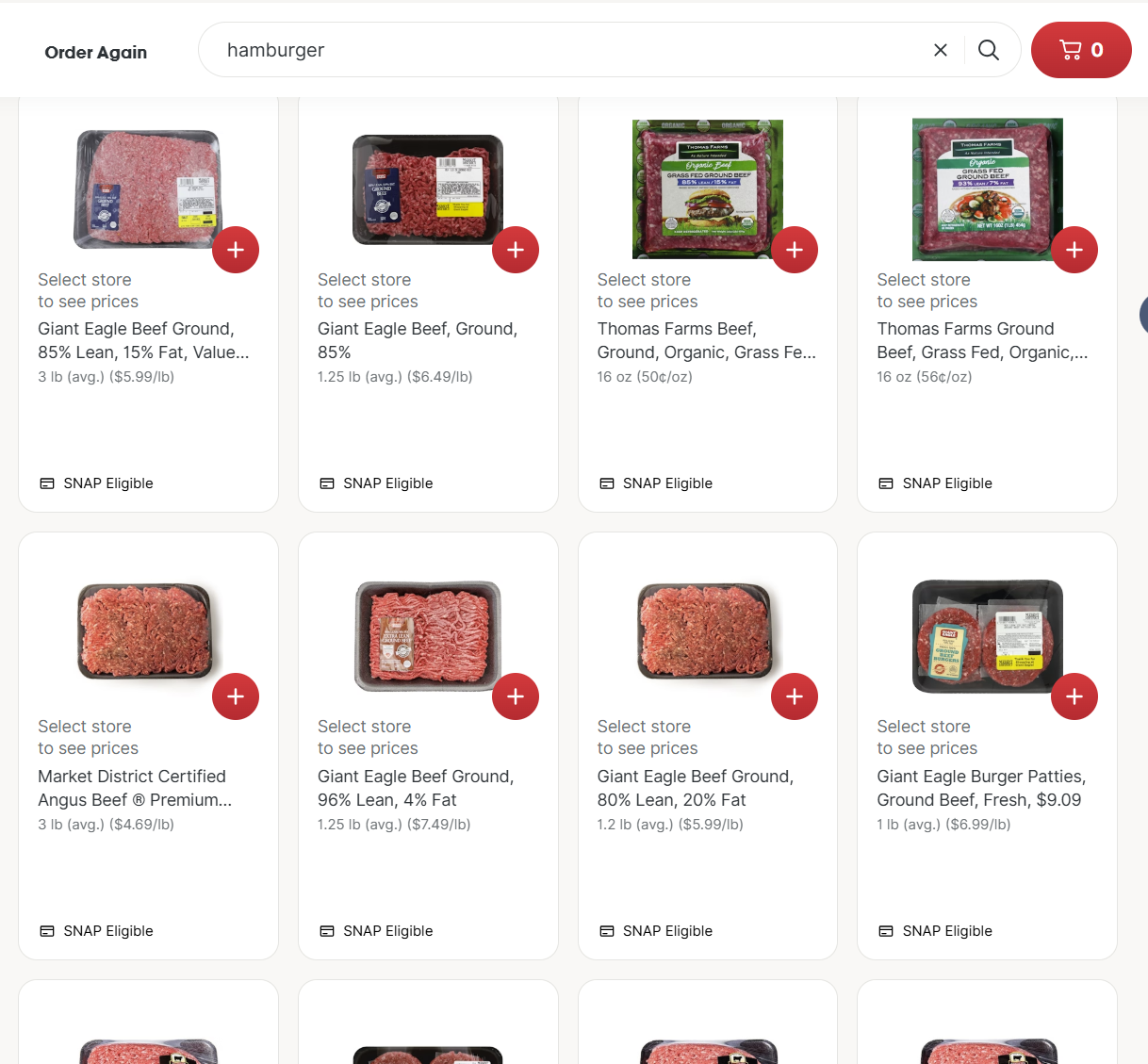Viewport: 1148px width, 1064px height.
Task: Open the shopping cart showing 0 items
Action: pyautogui.click(x=1081, y=50)
